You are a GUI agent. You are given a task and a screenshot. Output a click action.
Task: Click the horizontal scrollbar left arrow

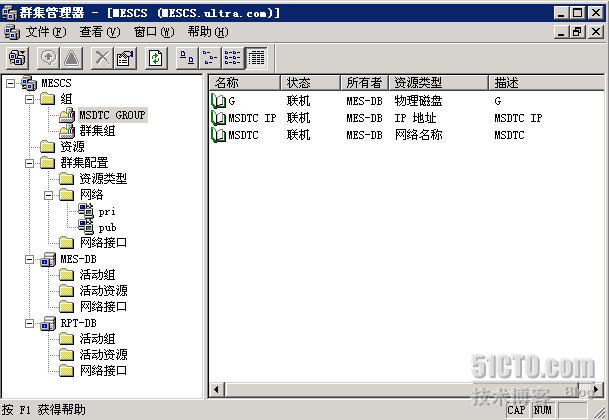(217, 389)
